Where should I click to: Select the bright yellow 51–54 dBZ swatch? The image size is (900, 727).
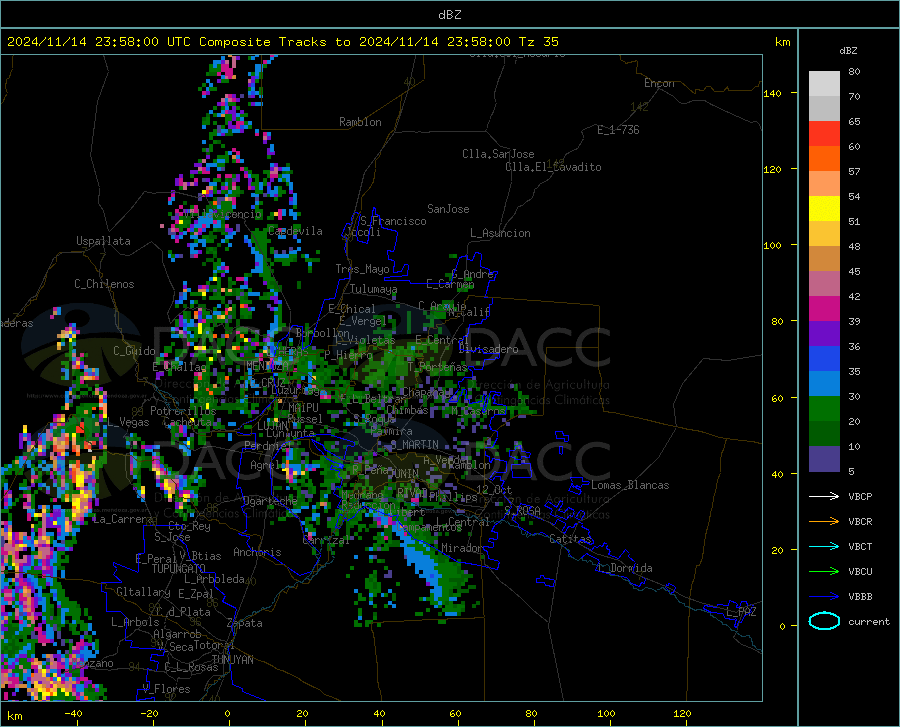pos(824,209)
